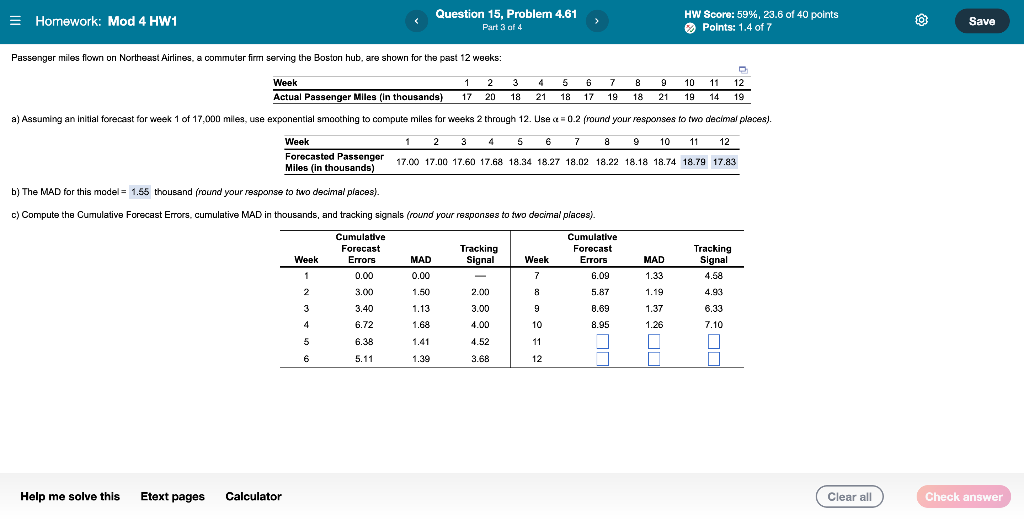Select week 12 Tracking Signal box
Viewport: 1024px width, 521px height.
point(714,359)
